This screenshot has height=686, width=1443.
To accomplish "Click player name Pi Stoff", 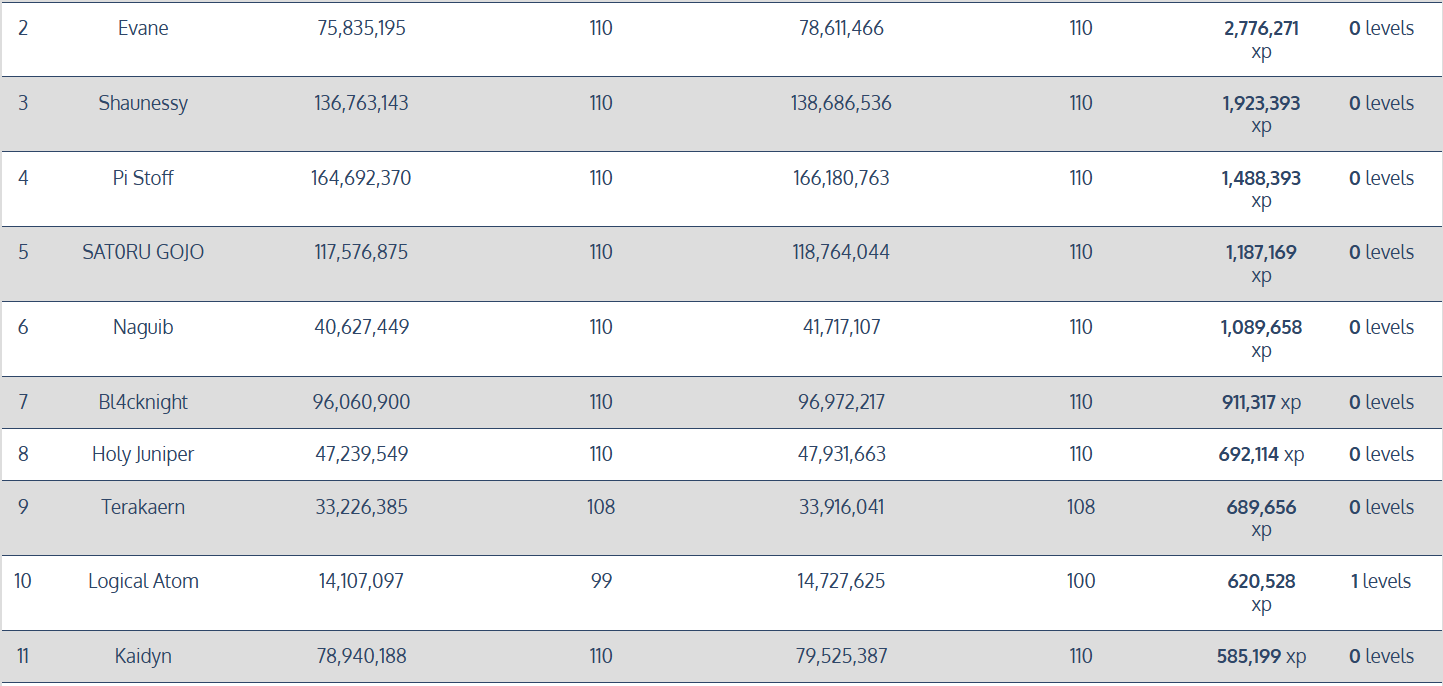I will (143, 178).
